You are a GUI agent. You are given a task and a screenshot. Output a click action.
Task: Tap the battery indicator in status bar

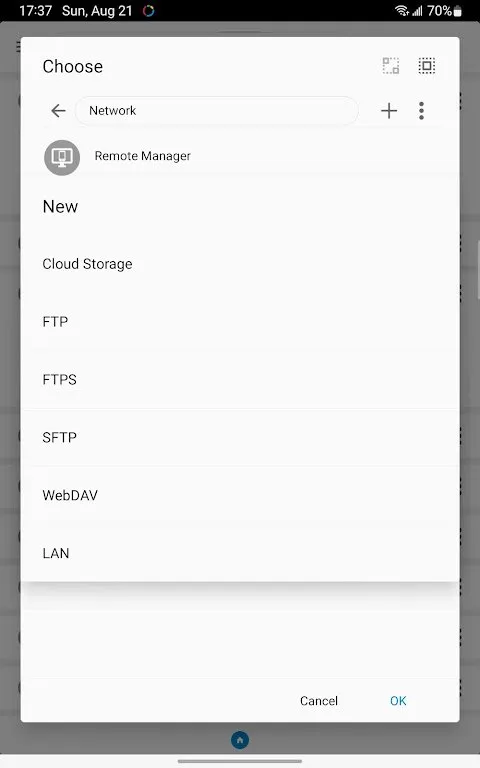click(x=457, y=11)
